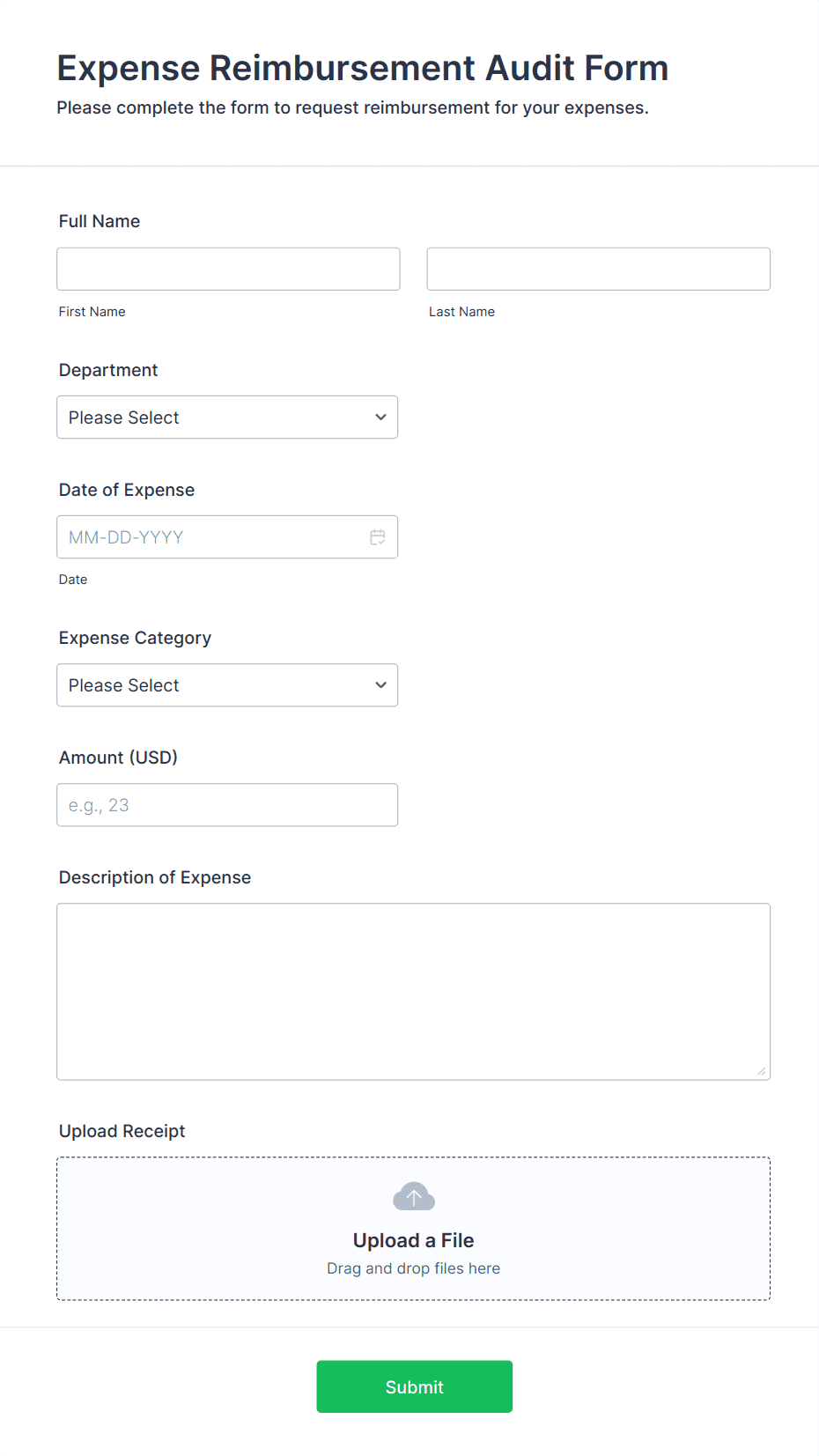This screenshot has height=1456, width=819.
Task: Click the Department dropdown chevron
Action: click(x=380, y=417)
